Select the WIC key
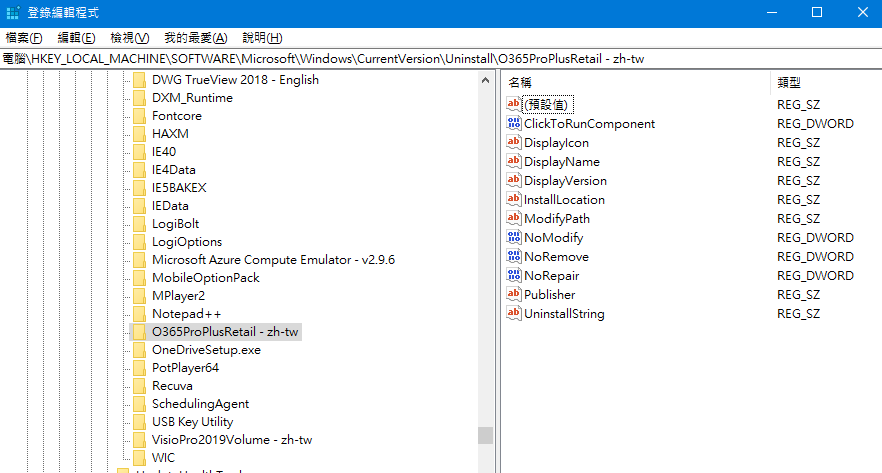Screen dimensions: 882x473 pyautogui.click(x=163, y=458)
